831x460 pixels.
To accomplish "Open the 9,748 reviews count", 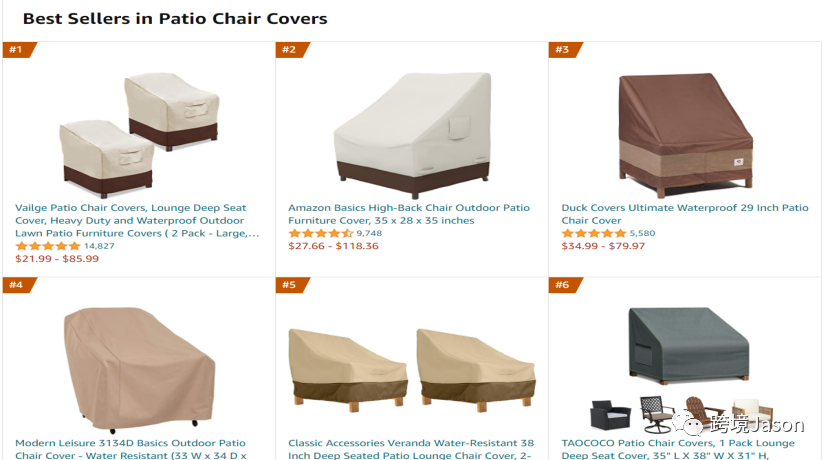I will [369, 233].
